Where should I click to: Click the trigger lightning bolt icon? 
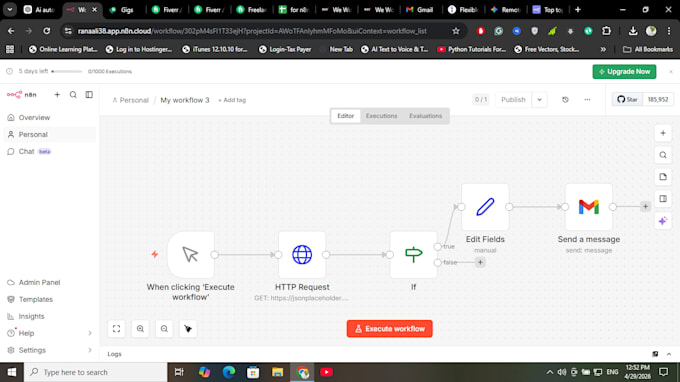tap(155, 255)
